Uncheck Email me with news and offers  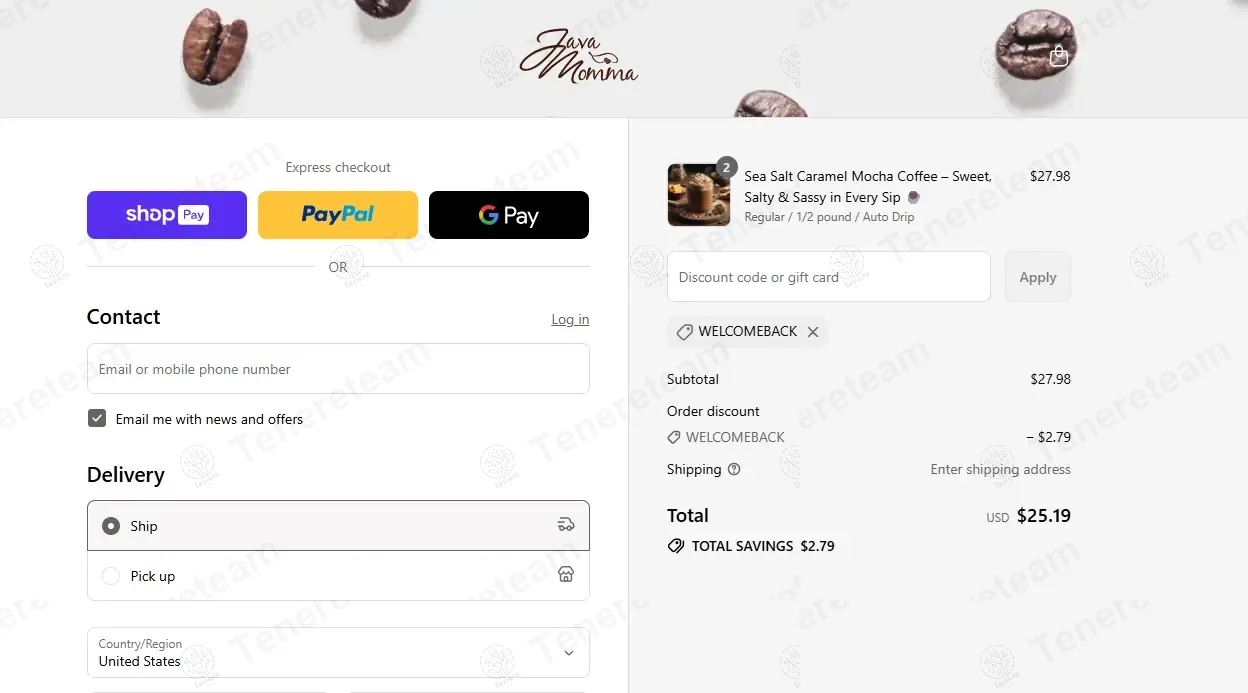[97, 419]
